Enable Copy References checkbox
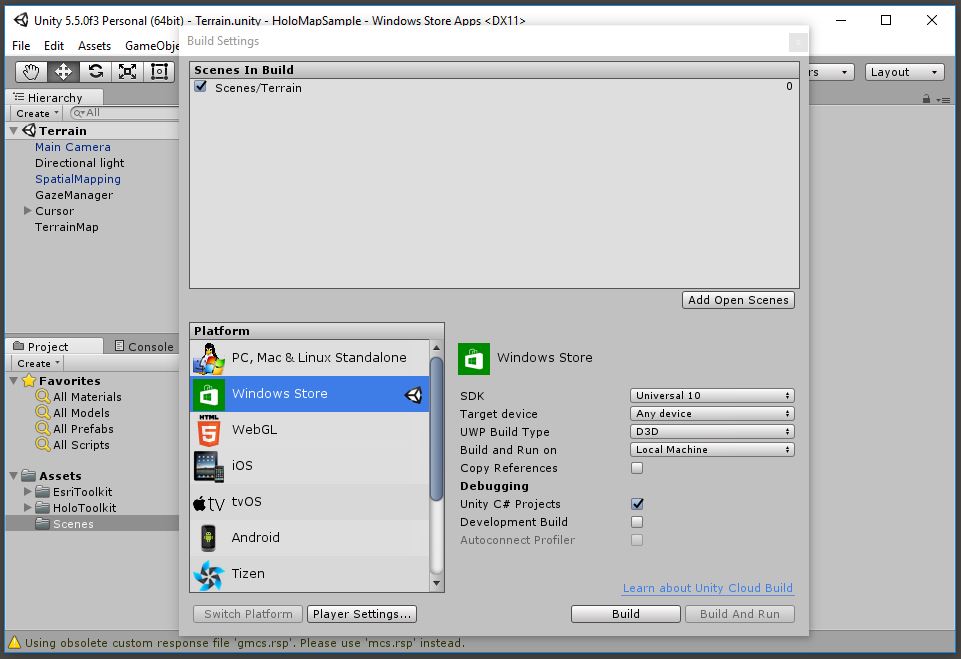 click(637, 468)
